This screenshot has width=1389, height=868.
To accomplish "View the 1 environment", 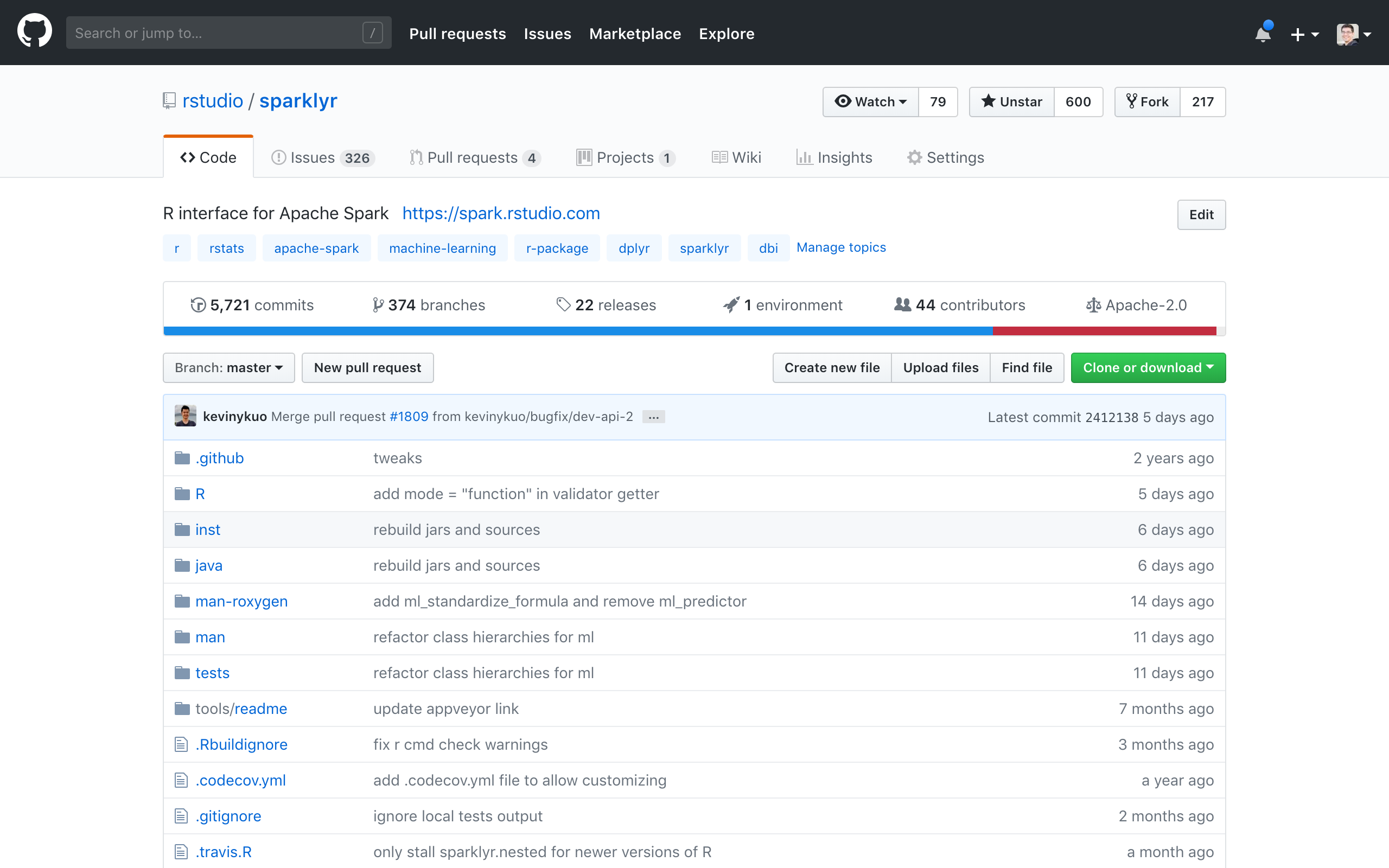I will tap(782, 305).
